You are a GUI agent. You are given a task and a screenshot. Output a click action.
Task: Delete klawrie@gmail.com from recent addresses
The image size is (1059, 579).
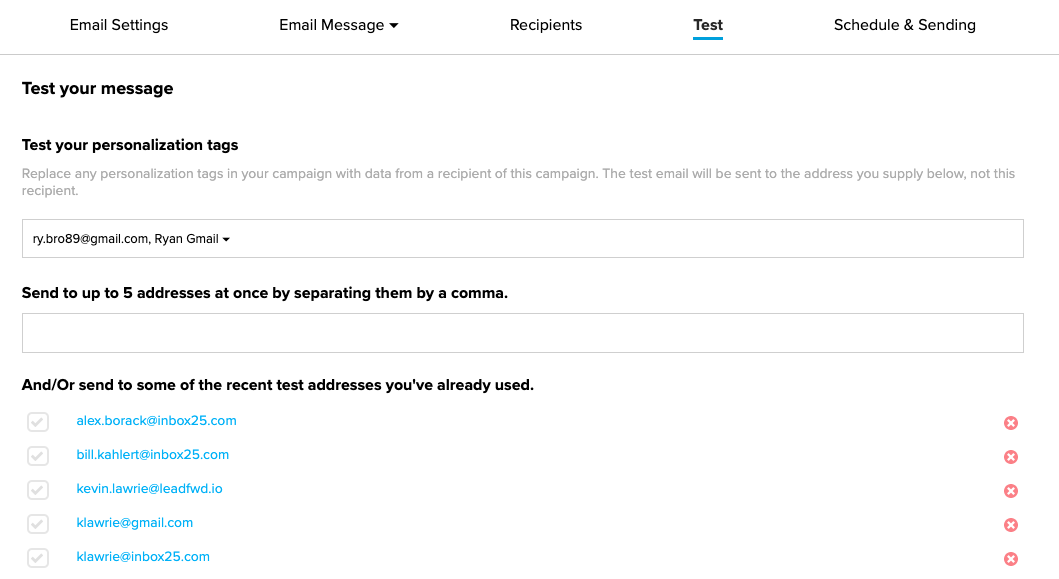click(1010, 524)
